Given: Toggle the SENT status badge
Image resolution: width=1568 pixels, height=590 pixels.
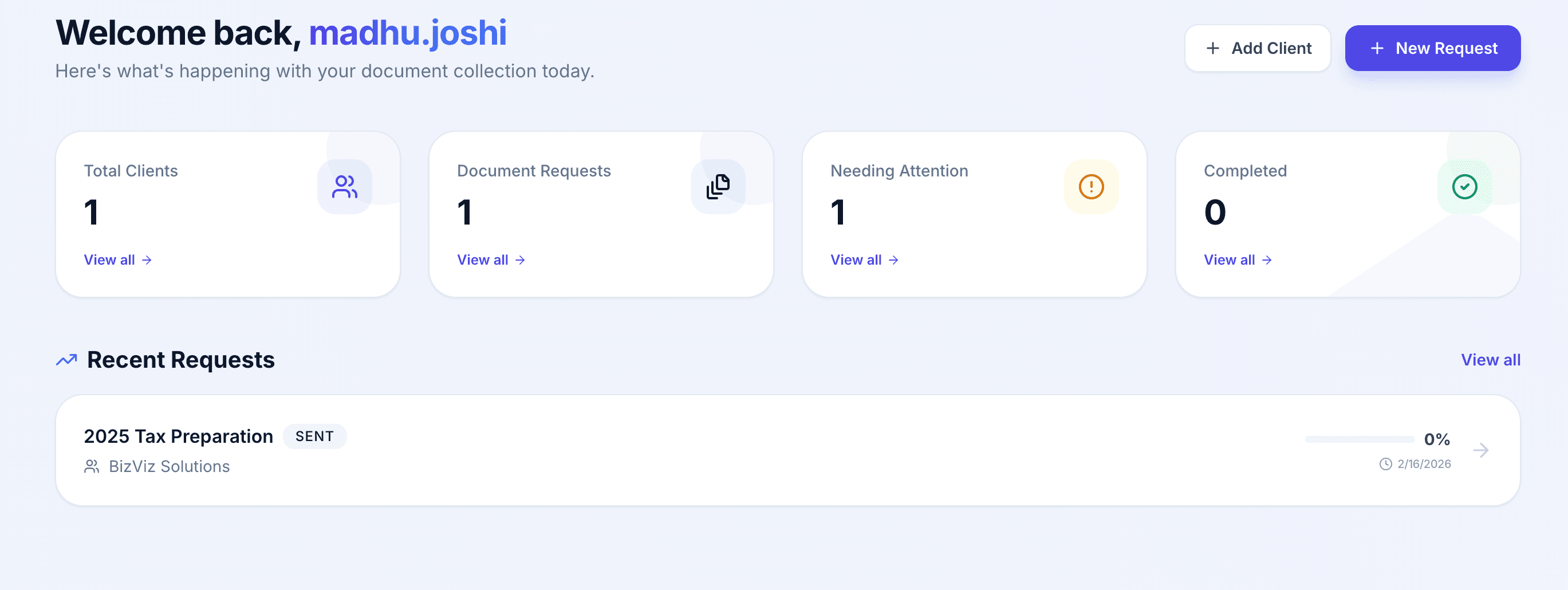Looking at the screenshot, I should point(314,436).
